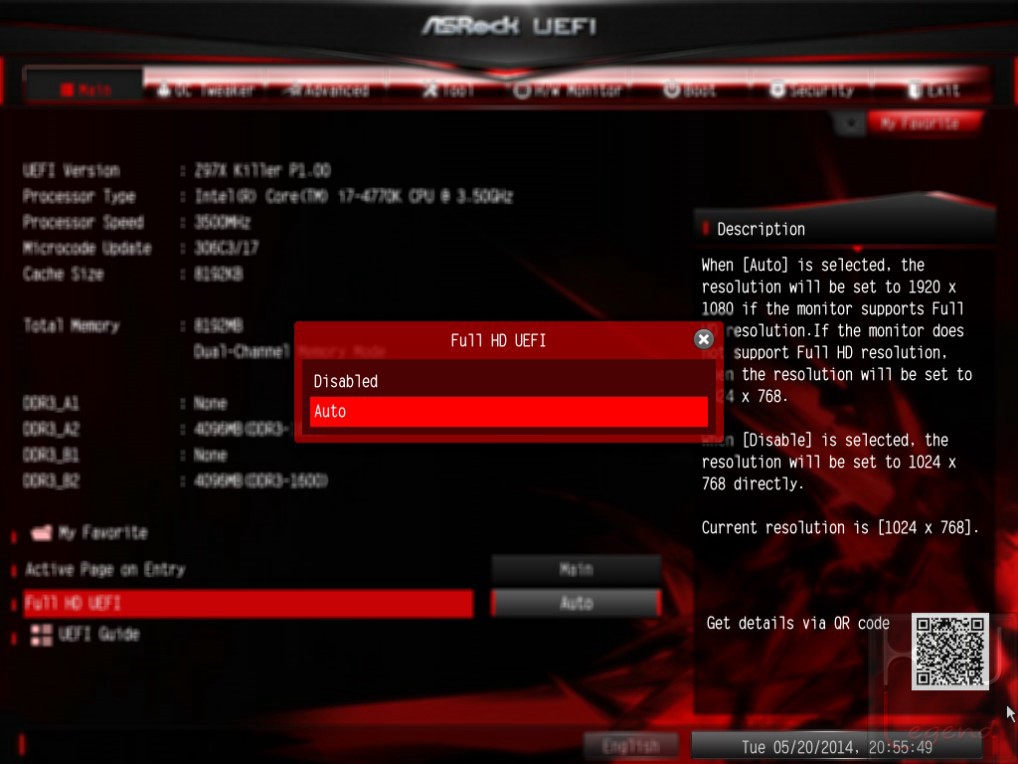
Task: Click the 'Current resolution is [1024 x 768]' text
Action: pos(840,527)
